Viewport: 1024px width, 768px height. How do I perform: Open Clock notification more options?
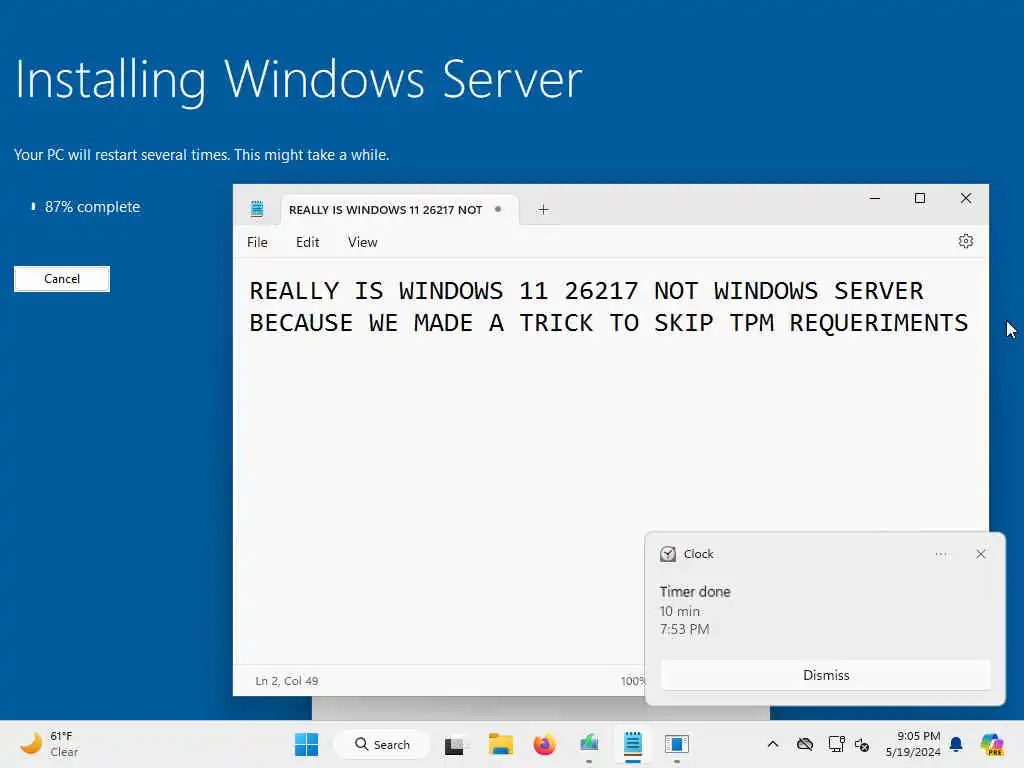pos(940,554)
